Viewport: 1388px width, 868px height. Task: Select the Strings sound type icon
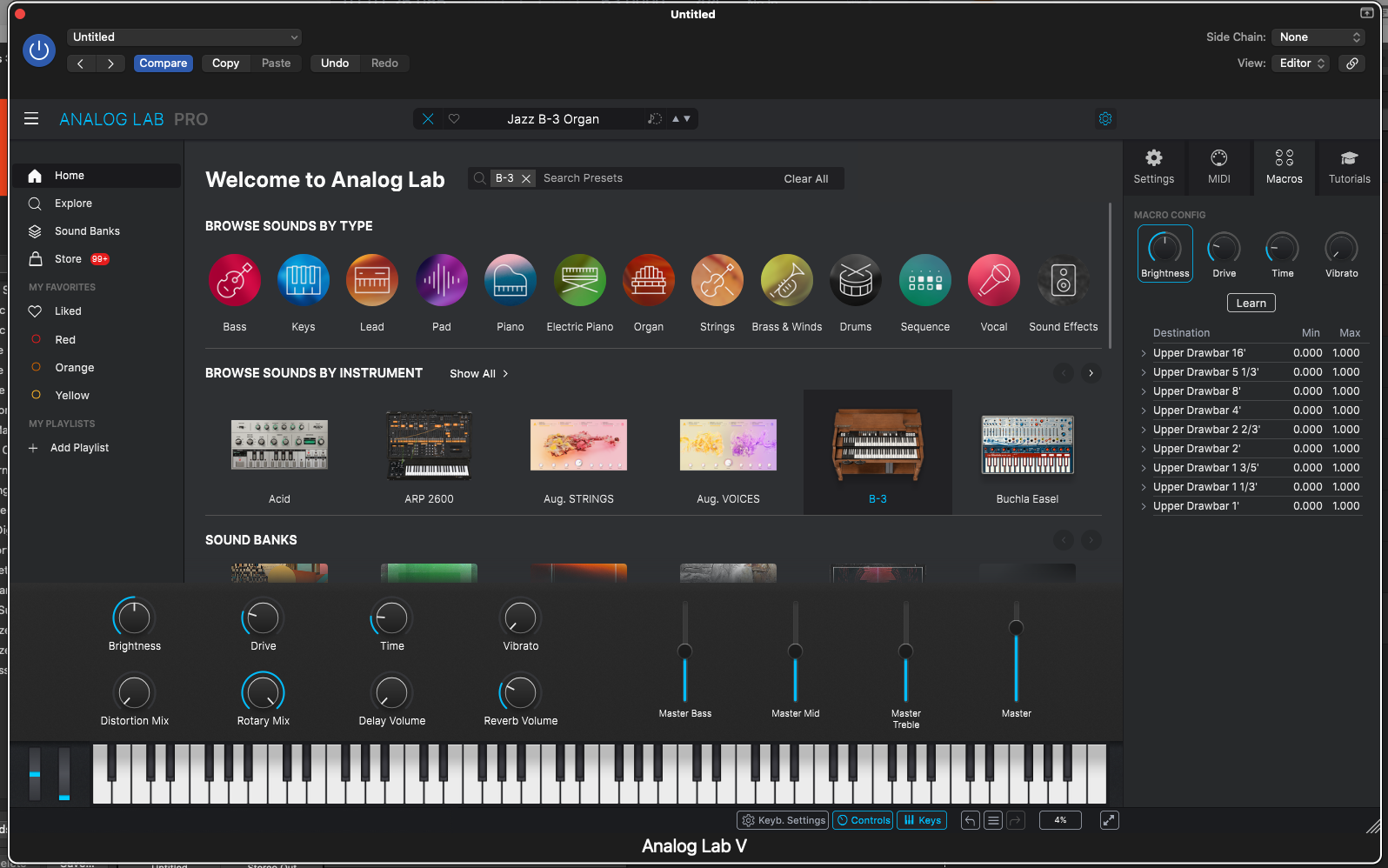tap(717, 280)
